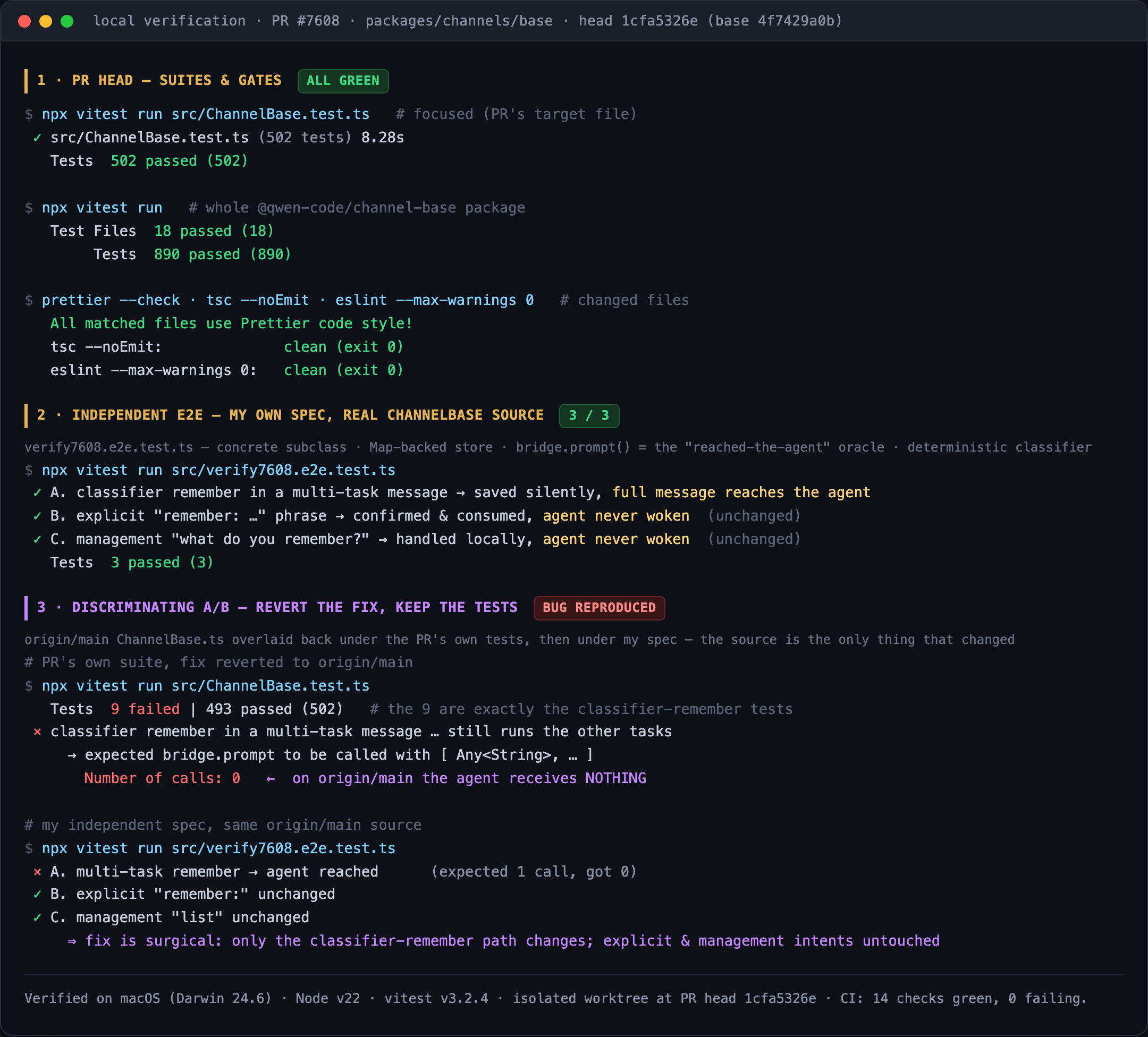This screenshot has width=1148, height=1037.
Task: Click the red close window button
Action: (x=24, y=21)
